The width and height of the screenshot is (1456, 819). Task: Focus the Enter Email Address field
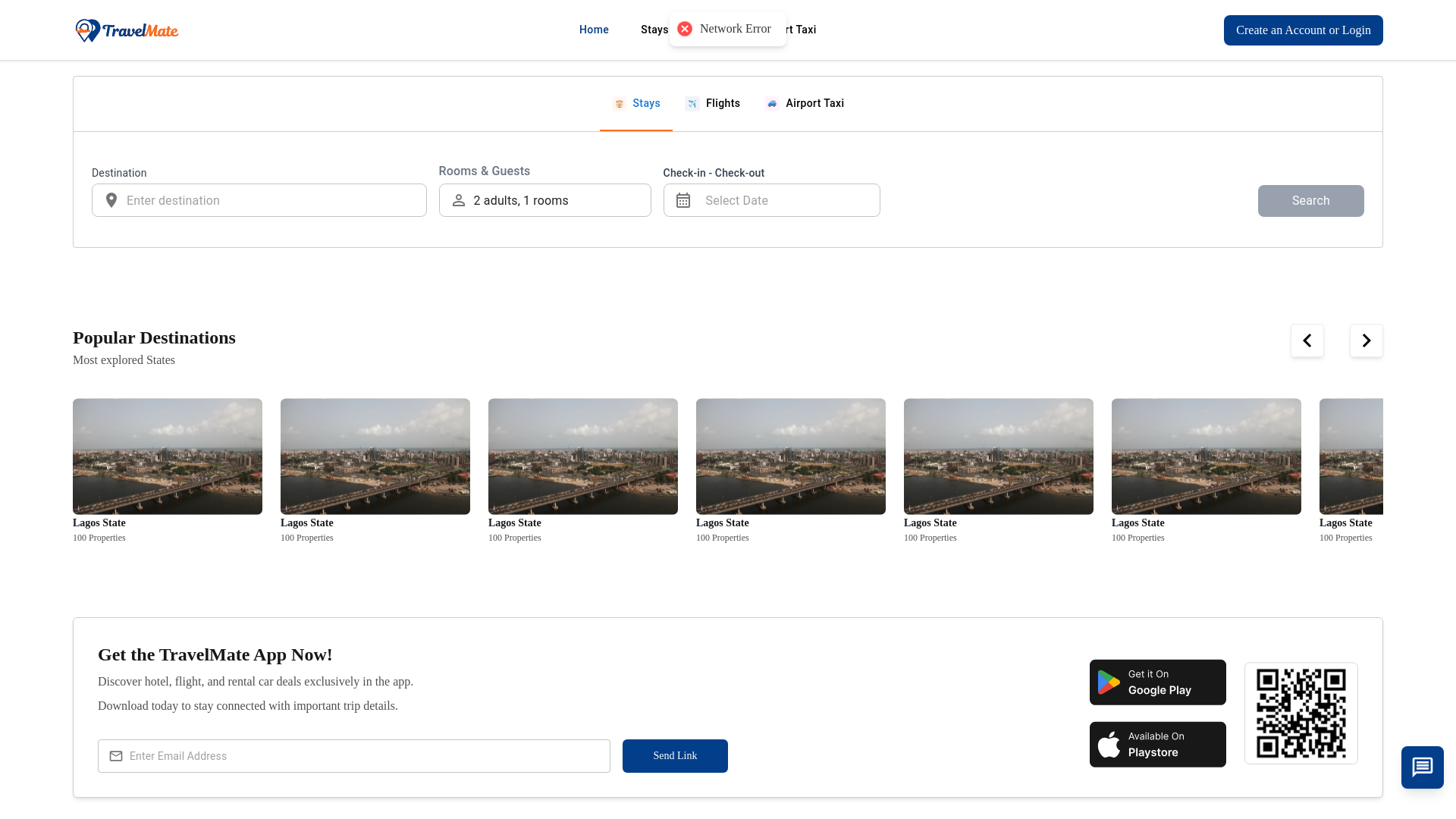pos(354,756)
